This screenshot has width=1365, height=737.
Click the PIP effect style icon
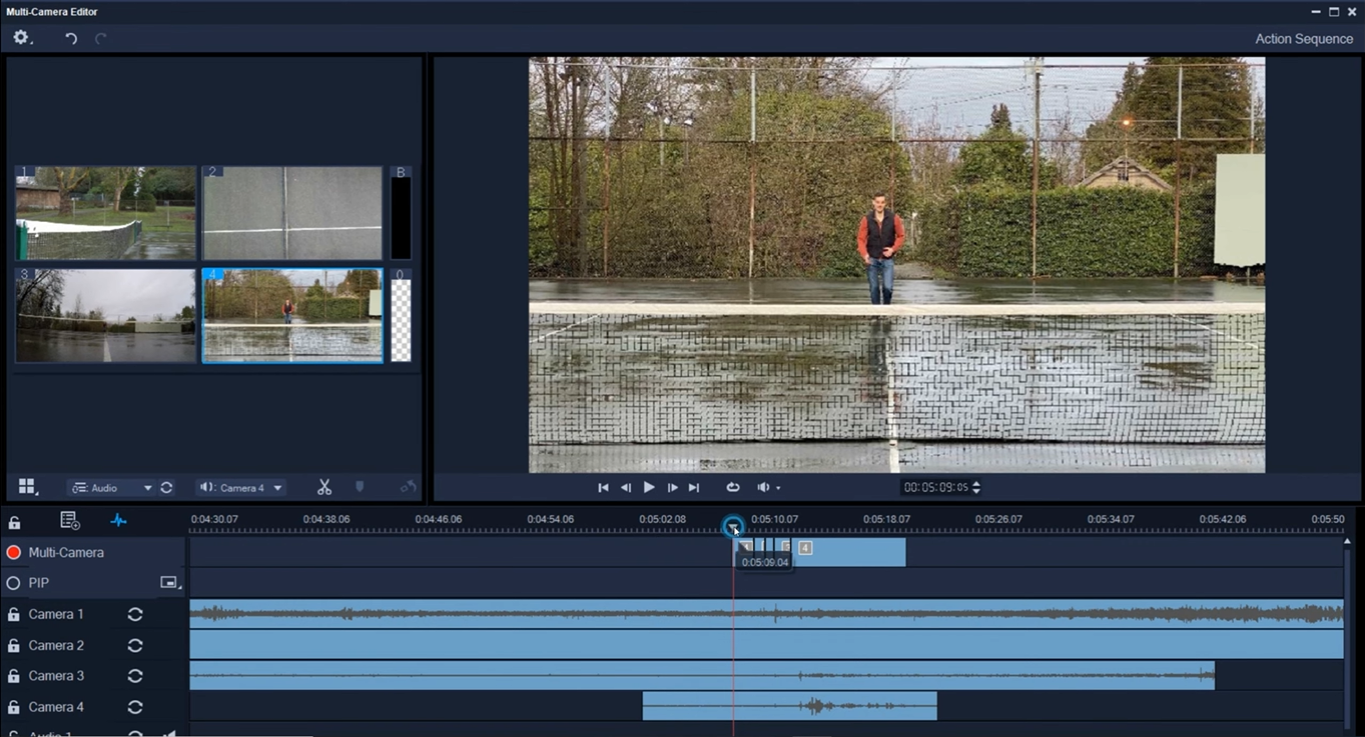click(168, 581)
